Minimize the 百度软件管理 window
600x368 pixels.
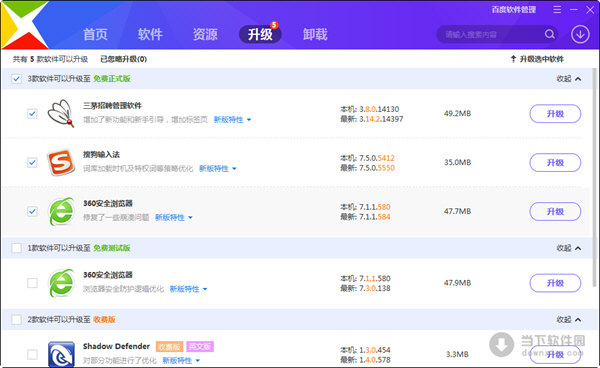point(574,10)
